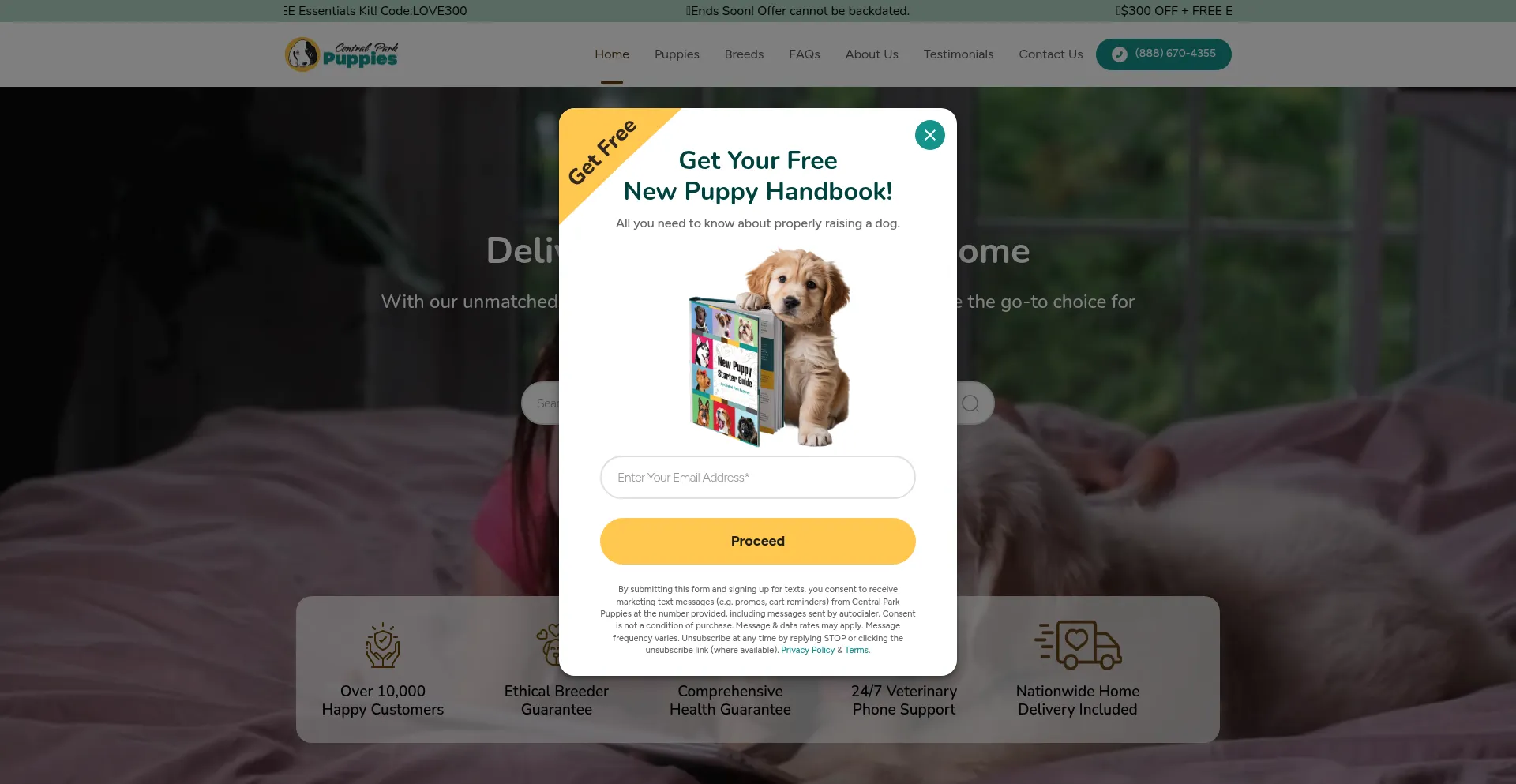Click the search magnifier icon
1516x784 pixels.
click(970, 403)
